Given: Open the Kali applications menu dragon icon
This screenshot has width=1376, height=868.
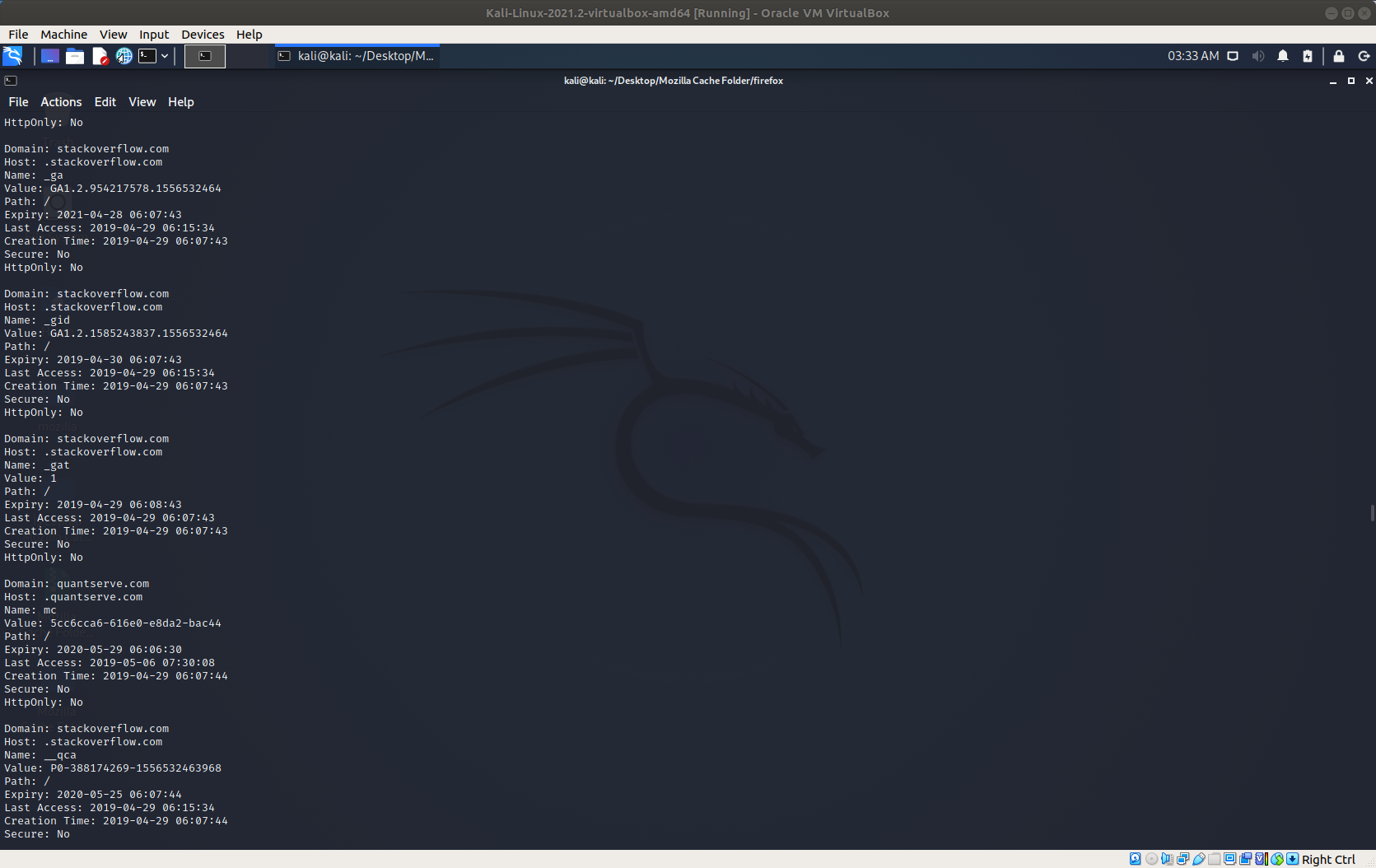Looking at the screenshot, I should 12,56.
